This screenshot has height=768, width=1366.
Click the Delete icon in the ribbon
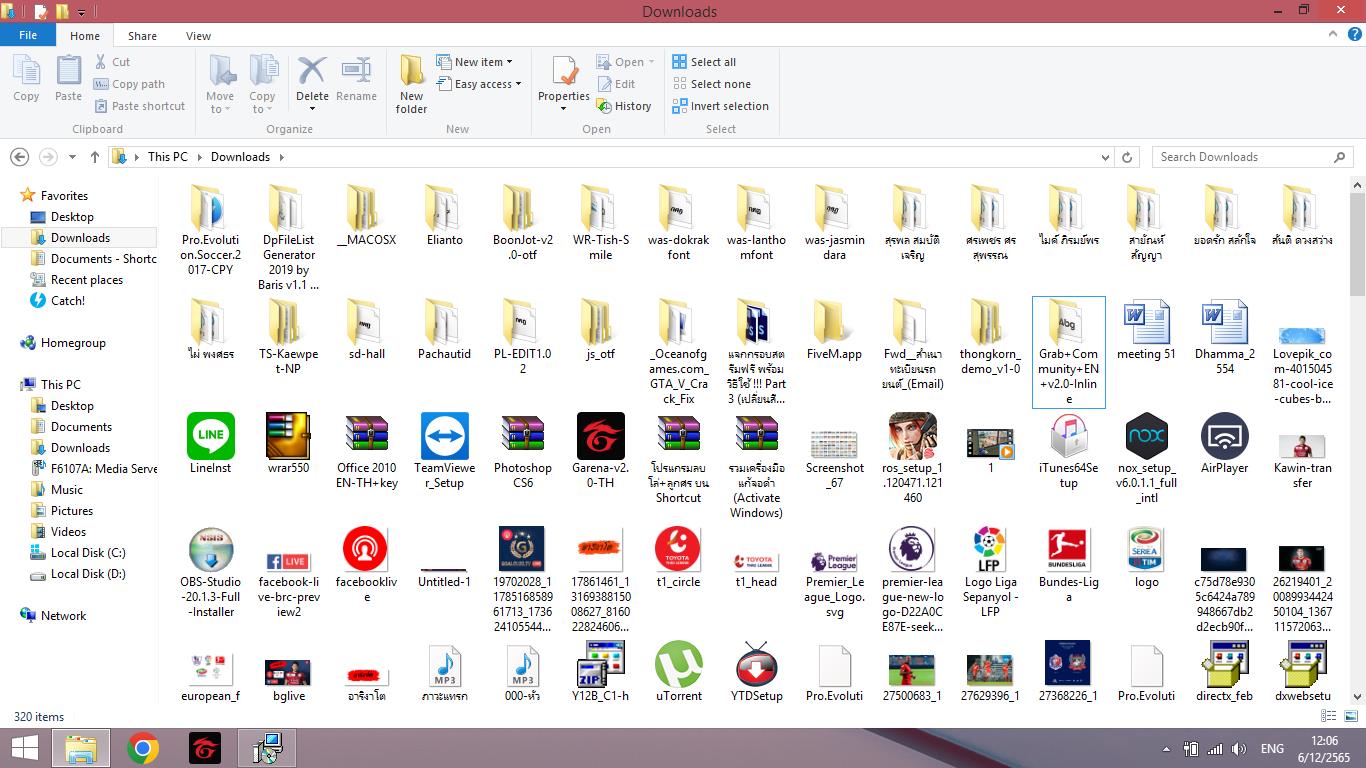tap(312, 72)
